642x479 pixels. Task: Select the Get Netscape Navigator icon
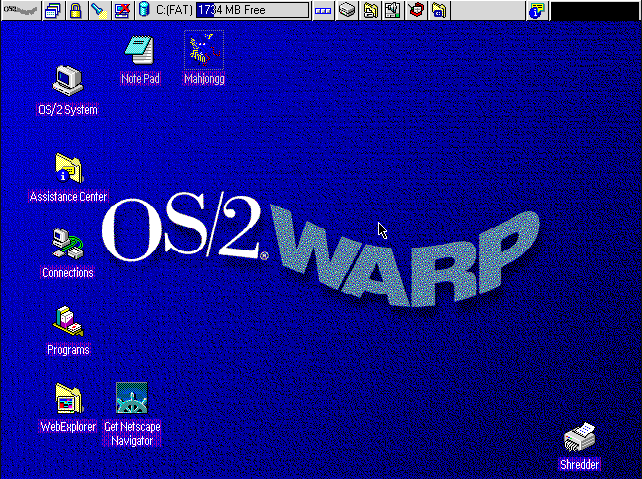pos(132,398)
